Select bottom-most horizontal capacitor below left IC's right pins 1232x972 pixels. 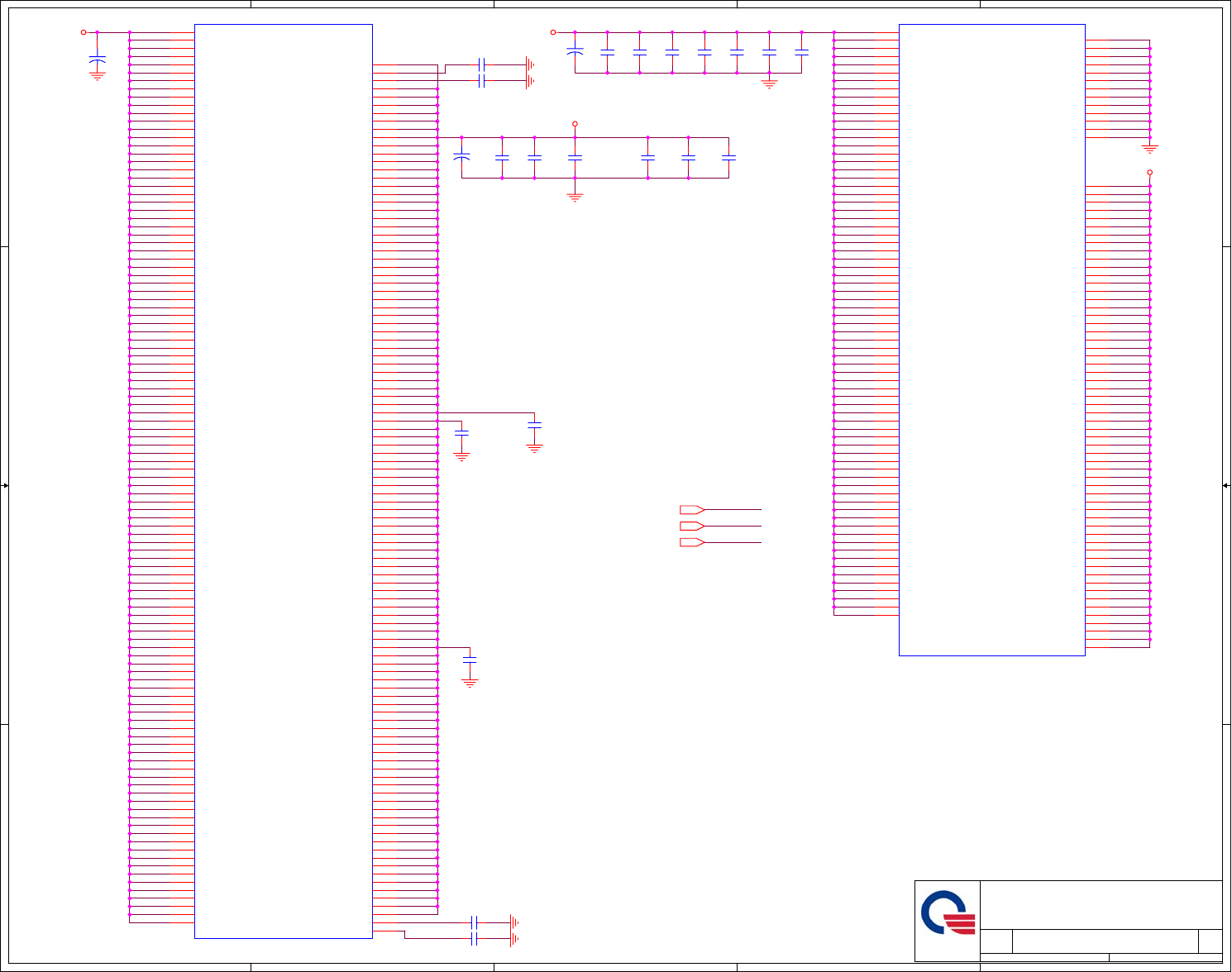coord(474,939)
